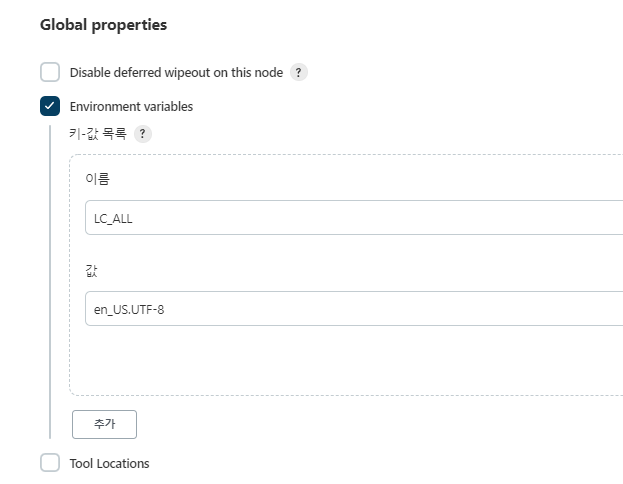Click the 이름 field label
The image size is (623, 484).
tap(97, 179)
